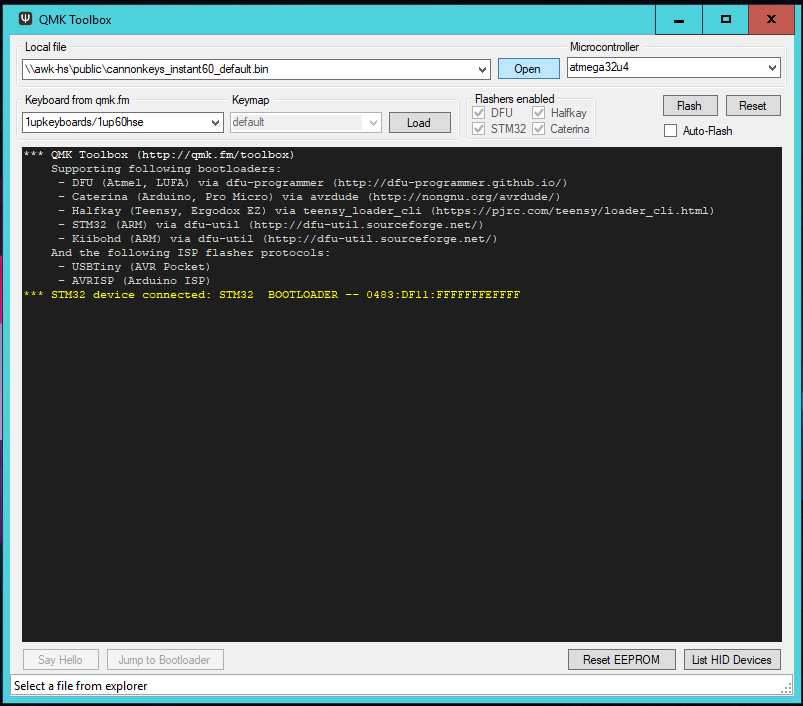Close the QMK Toolbox window

771,19
